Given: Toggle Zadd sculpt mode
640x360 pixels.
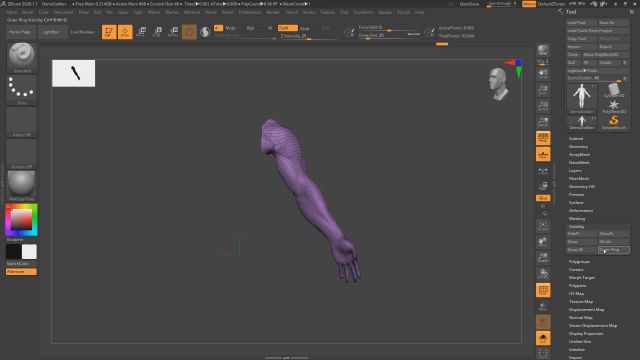Looking at the screenshot, I should coord(287,28).
